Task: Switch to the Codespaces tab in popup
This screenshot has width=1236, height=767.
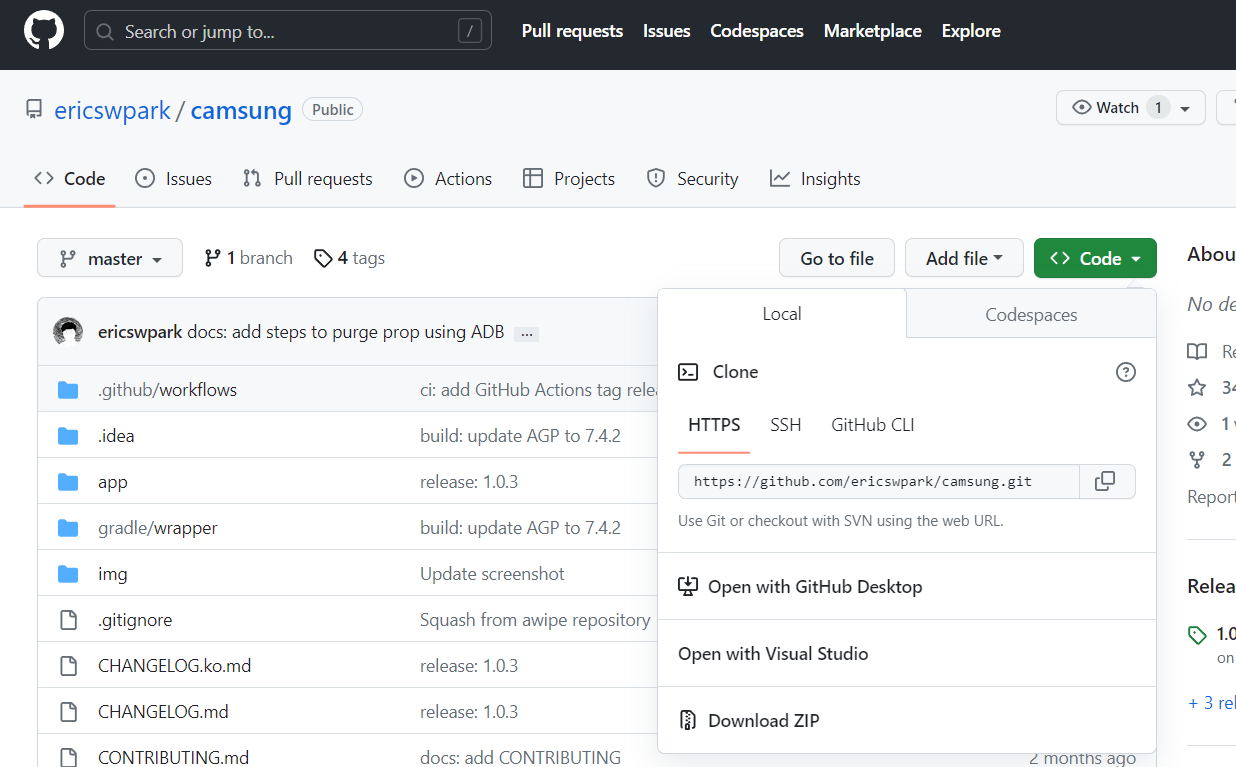Action: coord(1031,314)
